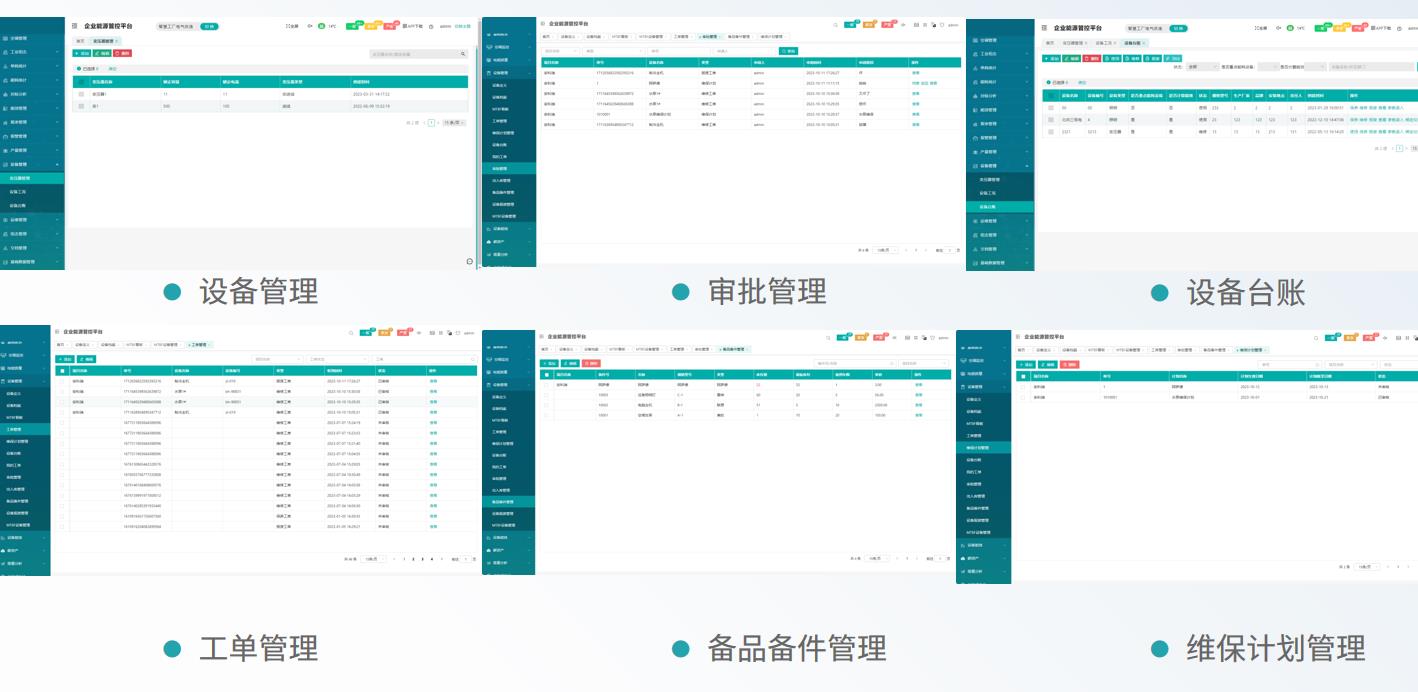
Task: Click the green query button in 审批管理 panel
Action: click(x=788, y=50)
